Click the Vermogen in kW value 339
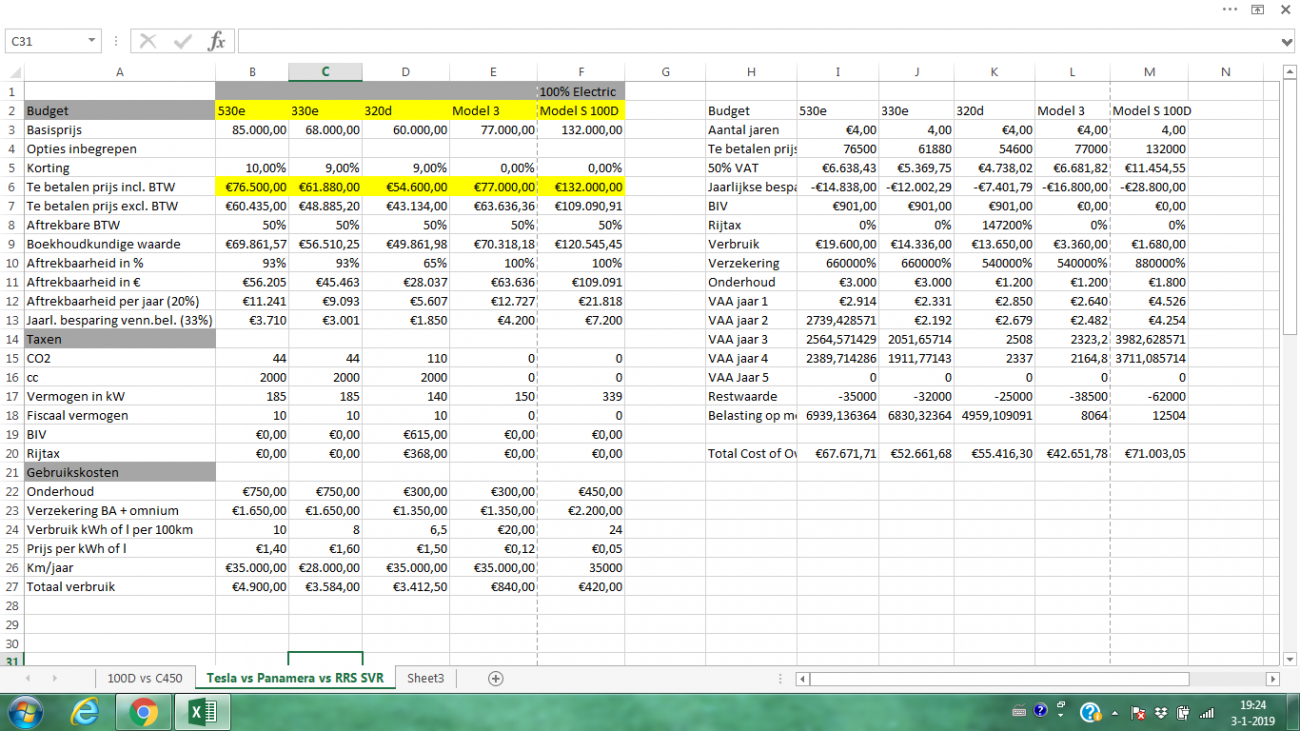This screenshot has height=731, width=1300. 581,396
